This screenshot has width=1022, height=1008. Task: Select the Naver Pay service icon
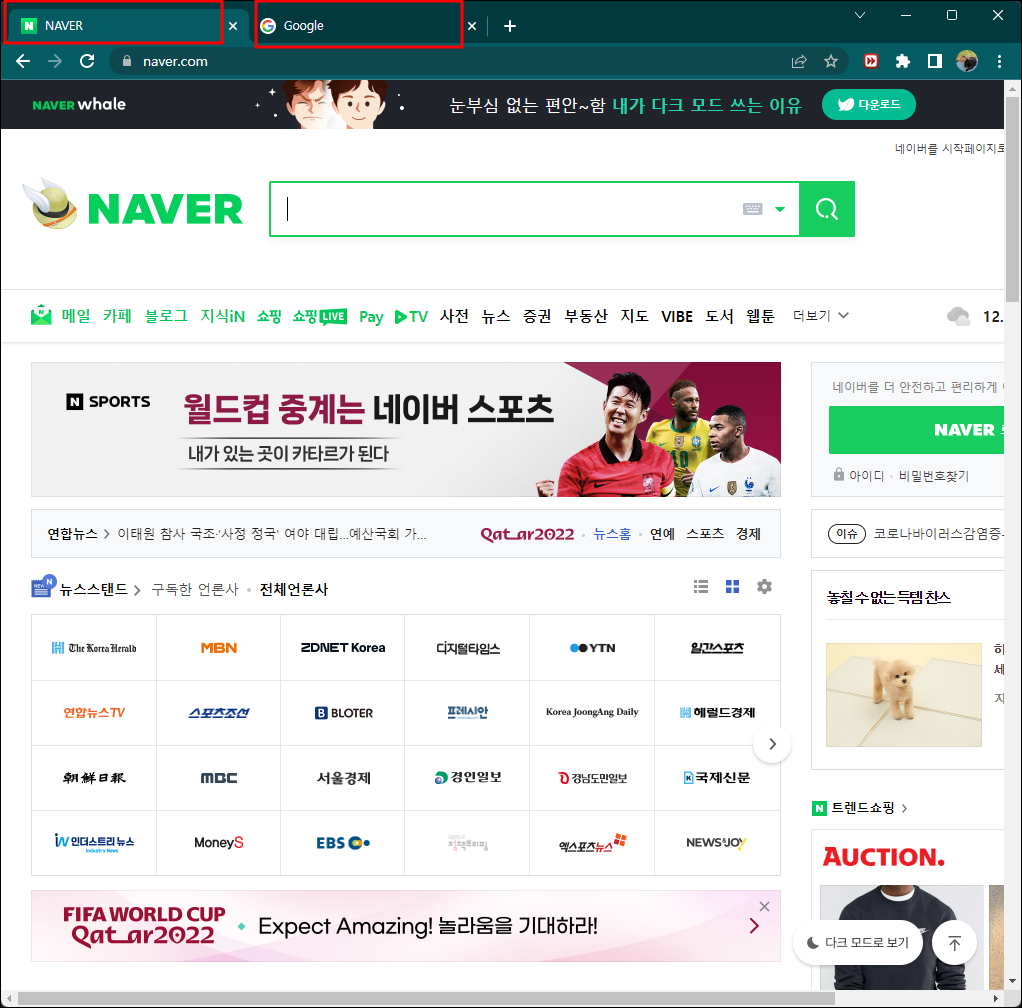point(371,316)
